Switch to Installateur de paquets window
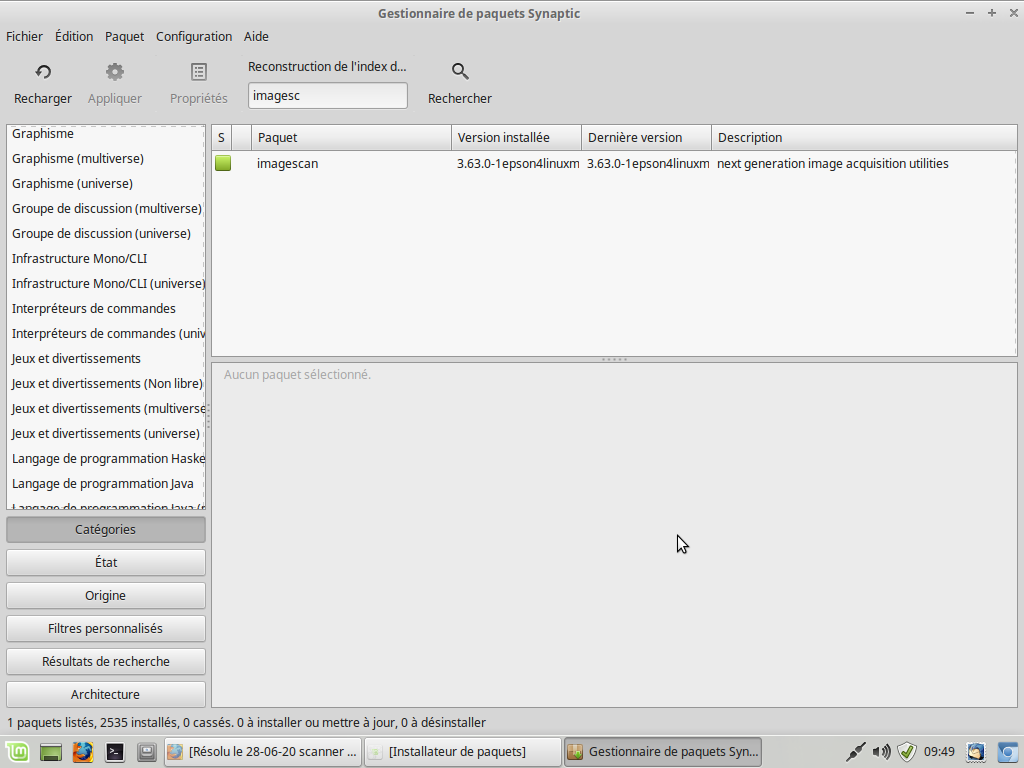The image size is (1024, 768). (x=458, y=751)
